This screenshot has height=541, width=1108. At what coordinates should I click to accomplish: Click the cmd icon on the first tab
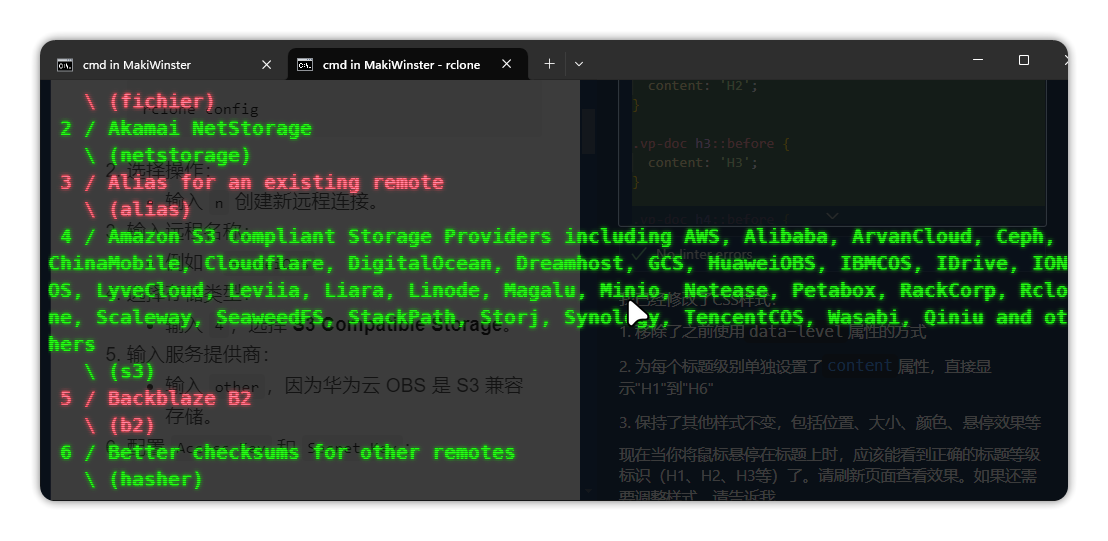tap(64, 65)
